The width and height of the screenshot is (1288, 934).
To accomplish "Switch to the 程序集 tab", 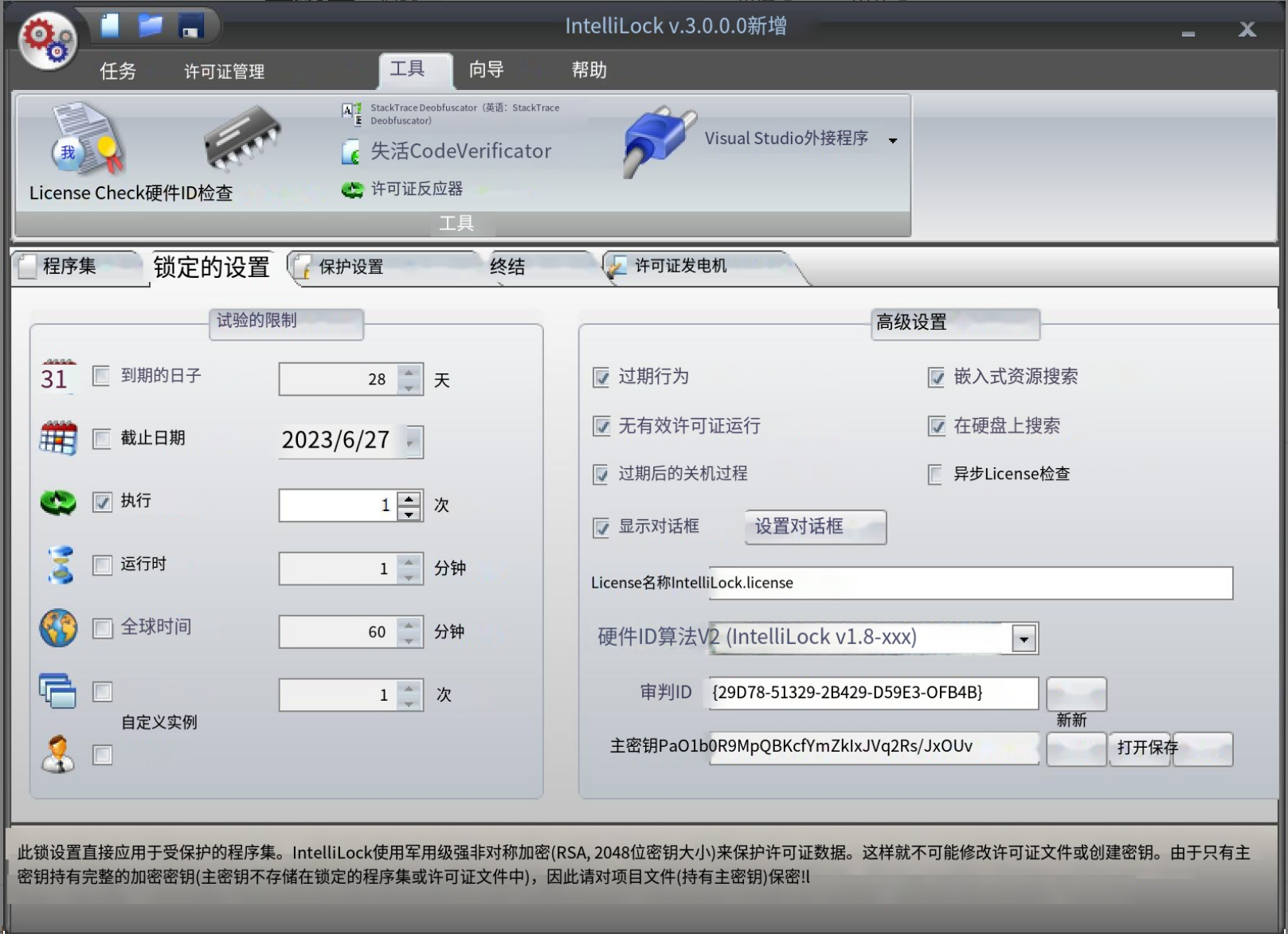I will click(x=78, y=266).
